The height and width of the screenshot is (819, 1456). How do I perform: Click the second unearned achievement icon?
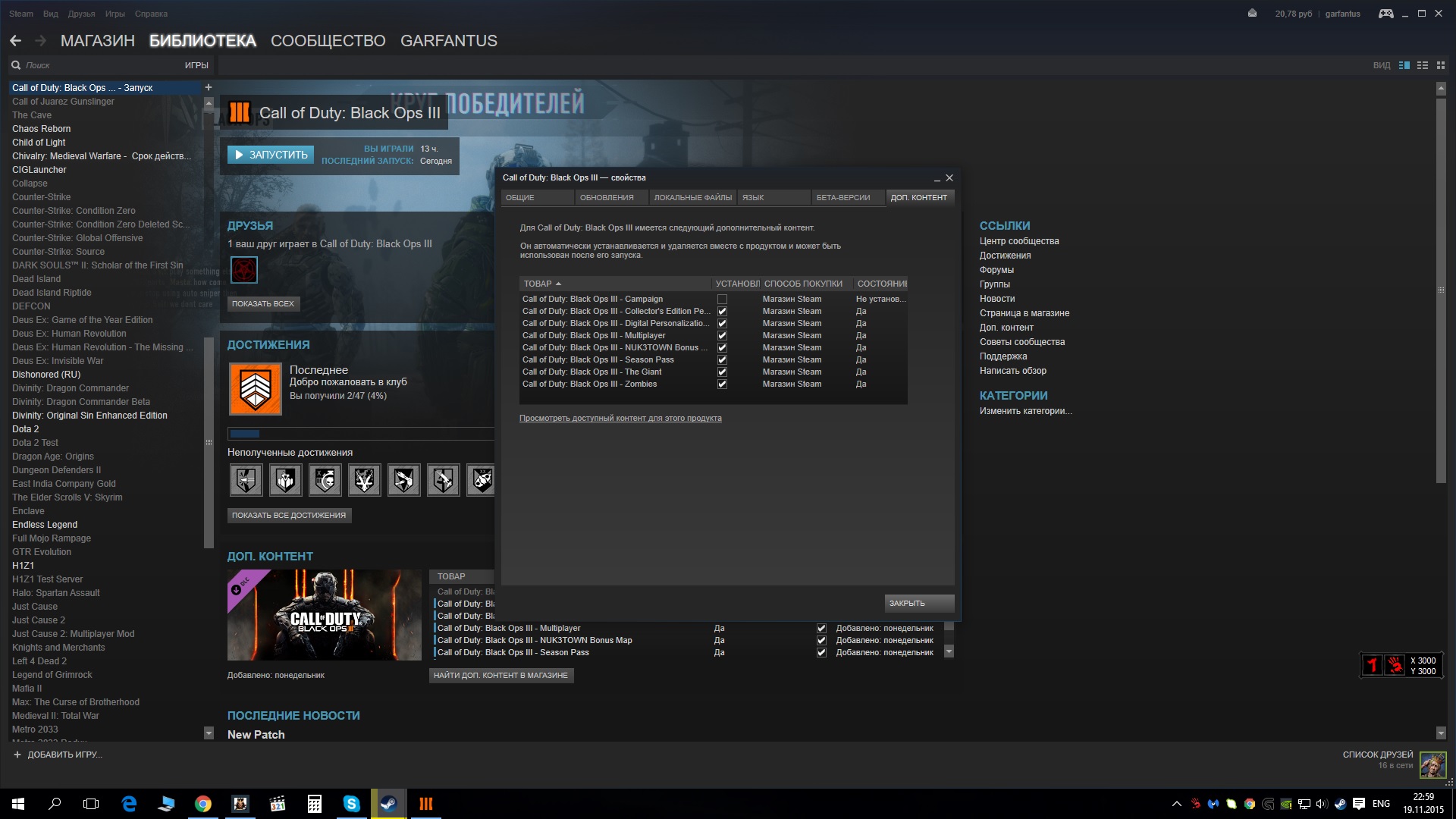[285, 480]
